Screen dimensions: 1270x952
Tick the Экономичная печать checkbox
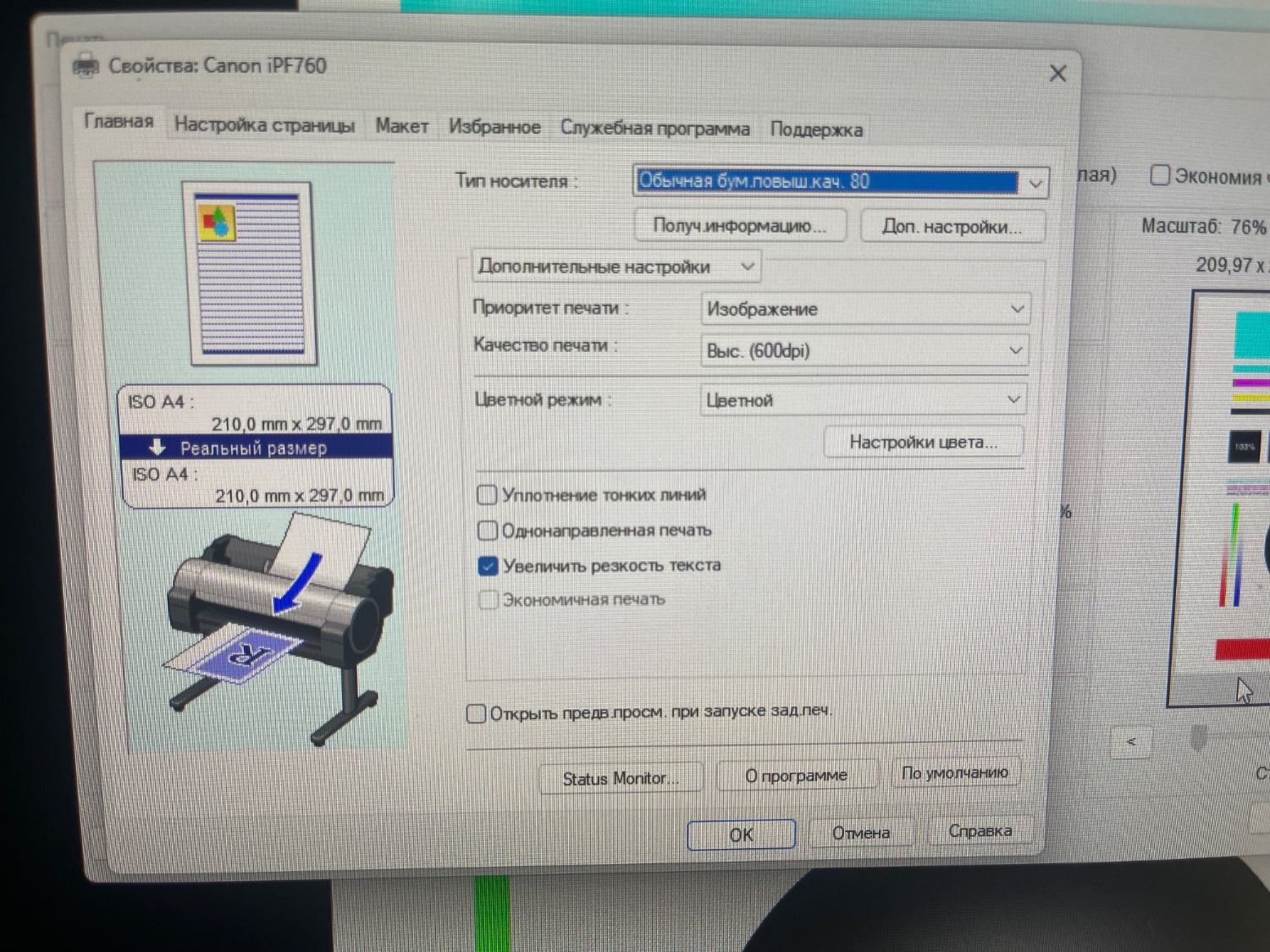click(x=488, y=600)
